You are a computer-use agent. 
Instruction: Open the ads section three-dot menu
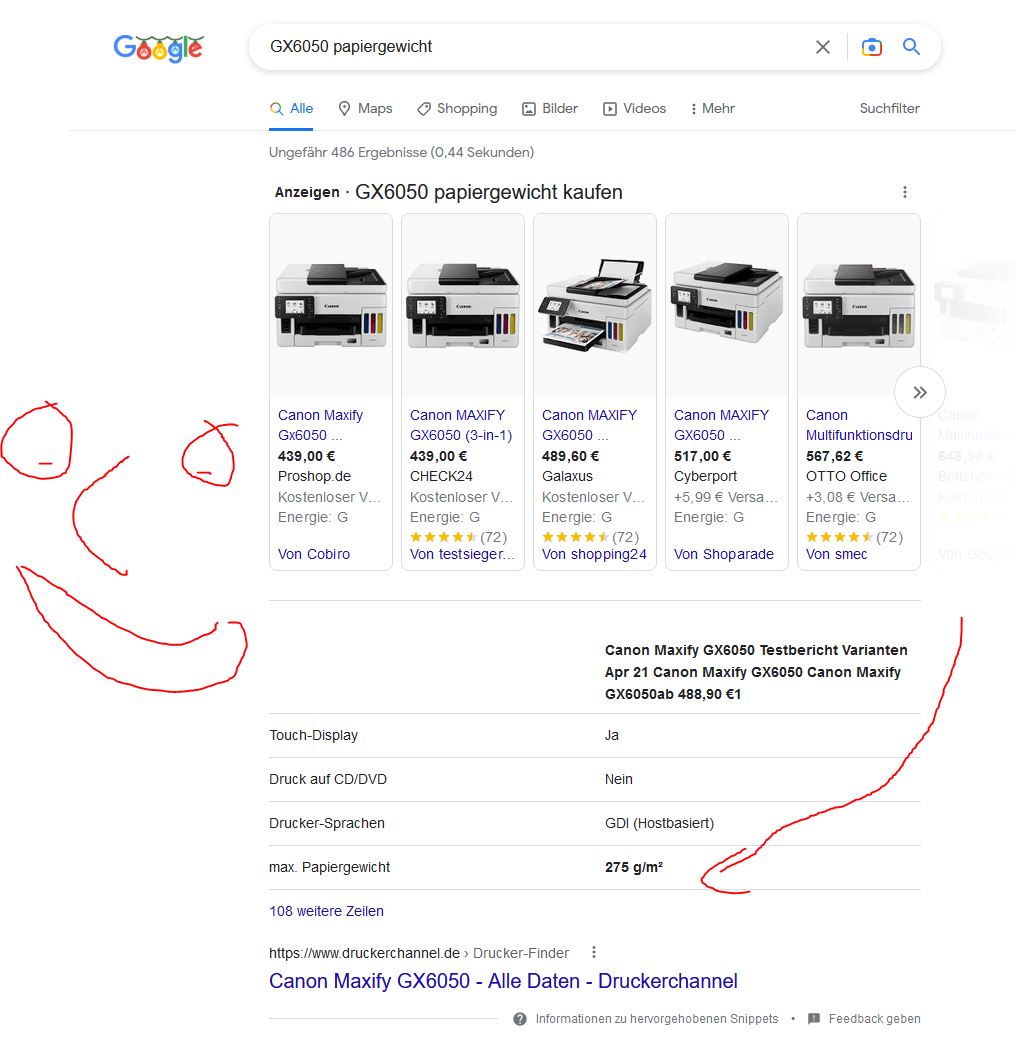pyautogui.click(x=904, y=192)
